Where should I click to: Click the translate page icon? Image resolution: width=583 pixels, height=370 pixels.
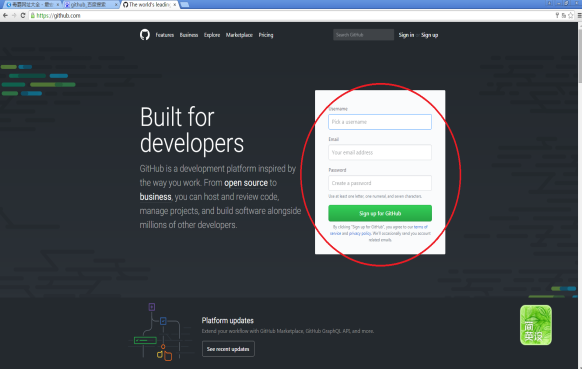click(564, 15)
